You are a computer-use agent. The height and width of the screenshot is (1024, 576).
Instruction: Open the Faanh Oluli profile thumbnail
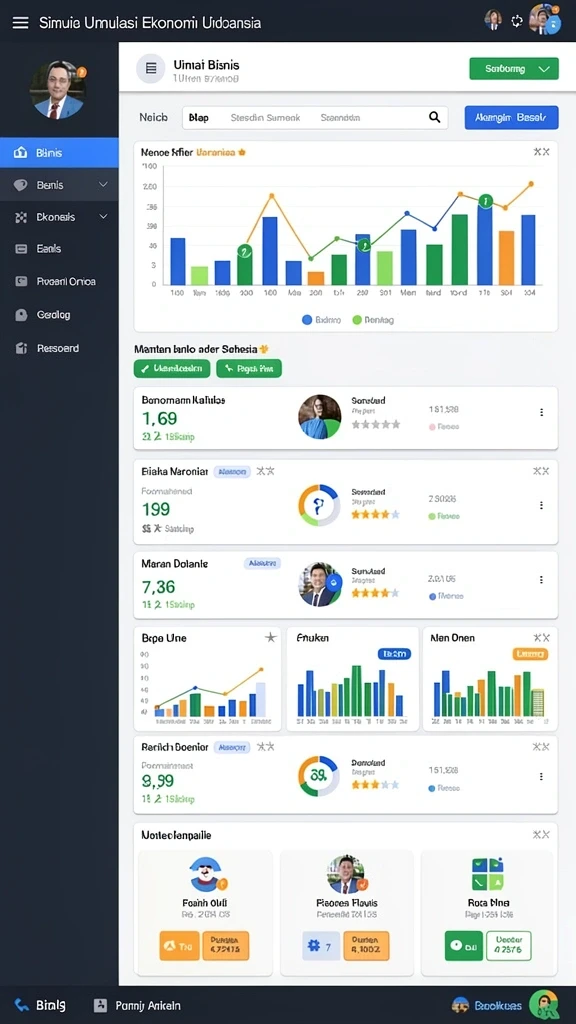206,874
